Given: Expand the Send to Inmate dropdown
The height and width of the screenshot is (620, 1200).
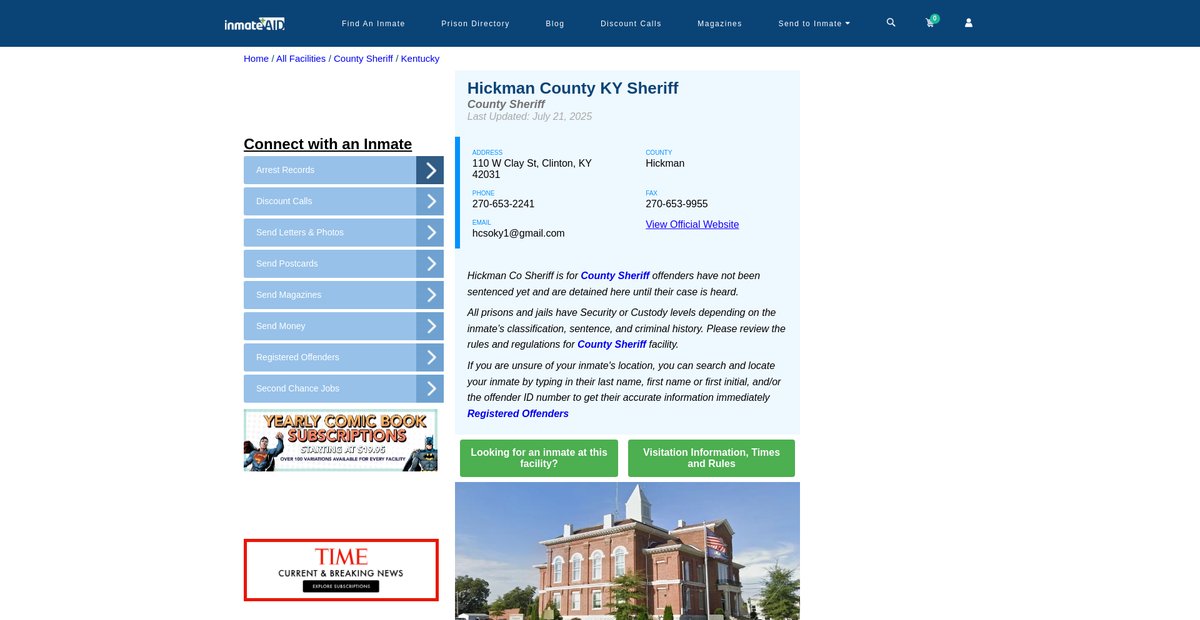Looking at the screenshot, I should [x=814, y=23].
